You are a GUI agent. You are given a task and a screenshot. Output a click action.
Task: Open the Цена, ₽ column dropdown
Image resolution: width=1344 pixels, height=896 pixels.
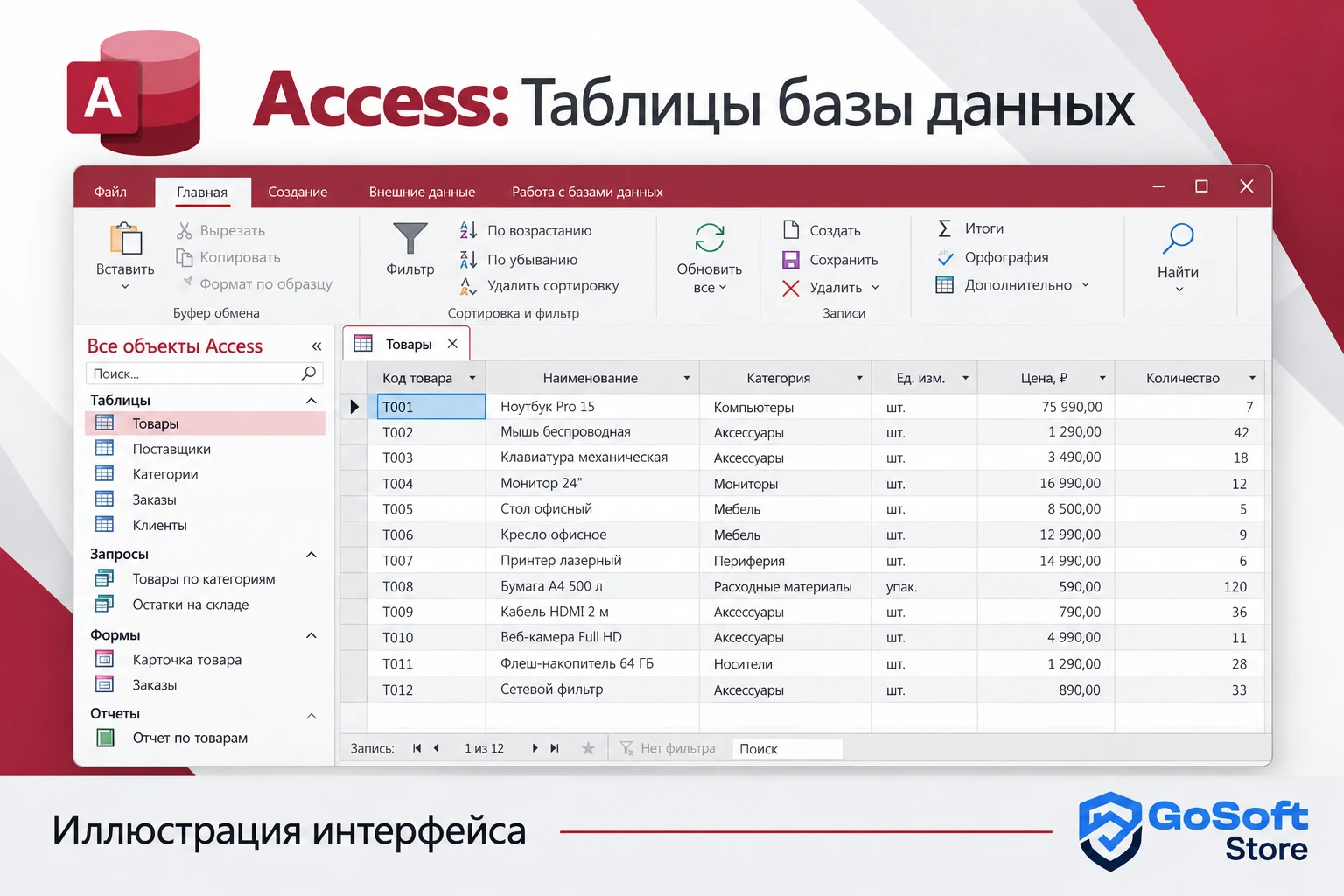tap(1102, 378)
